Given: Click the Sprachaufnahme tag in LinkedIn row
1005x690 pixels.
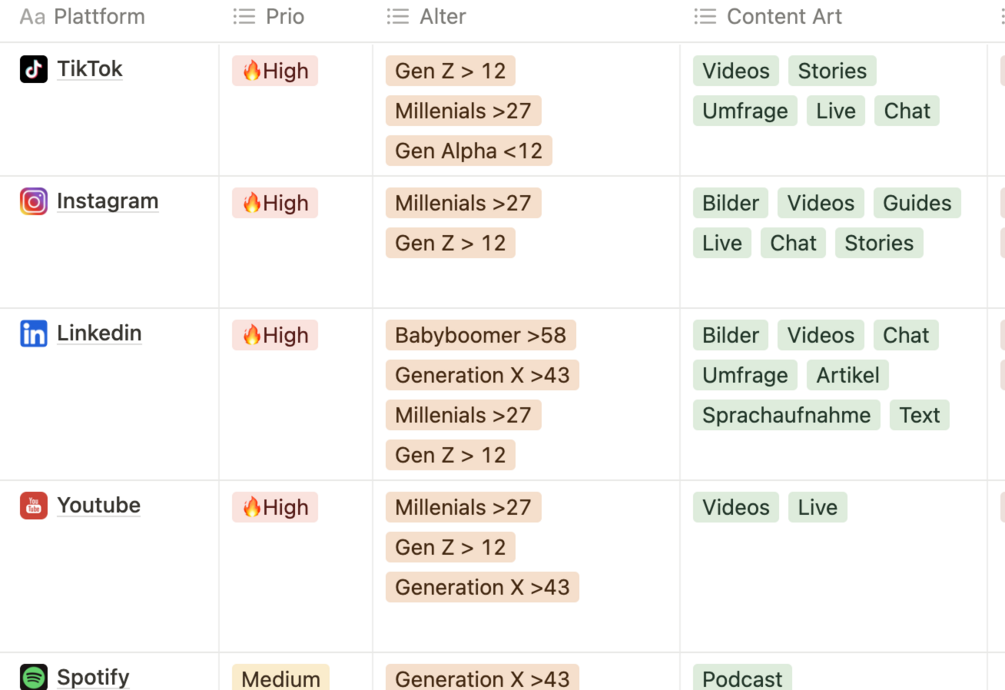Looking at the screenshot, I should click(x=786, y=414).
